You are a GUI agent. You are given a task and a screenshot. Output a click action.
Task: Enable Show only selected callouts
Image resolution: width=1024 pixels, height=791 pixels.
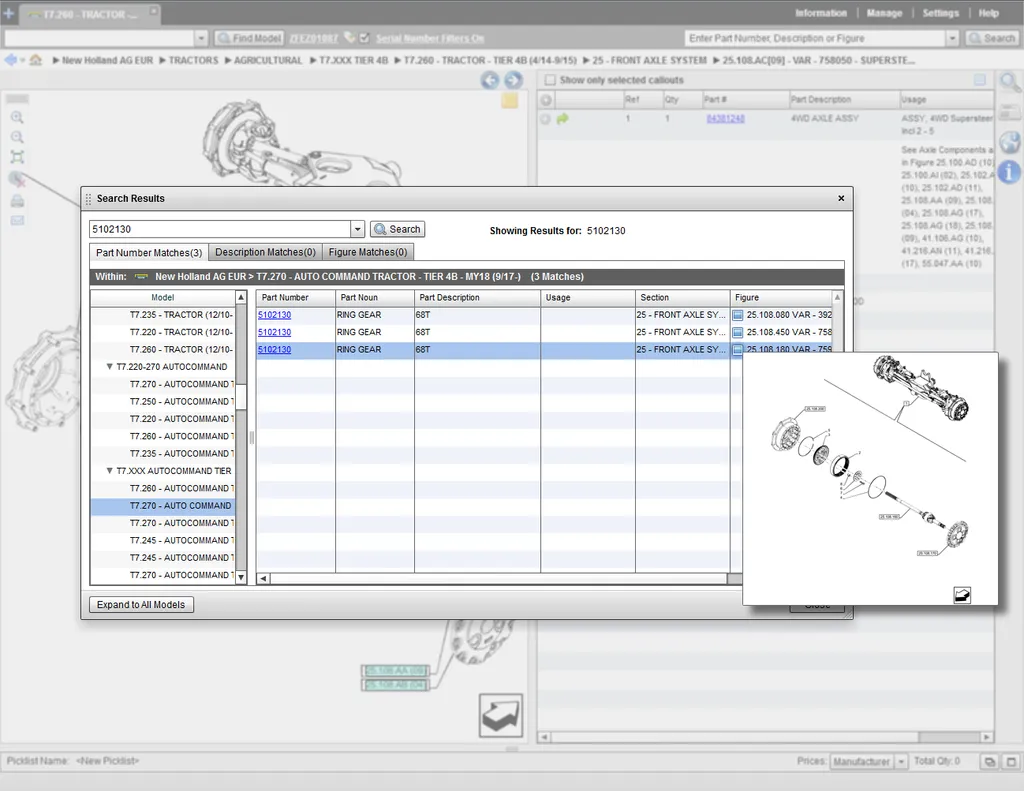551,80
